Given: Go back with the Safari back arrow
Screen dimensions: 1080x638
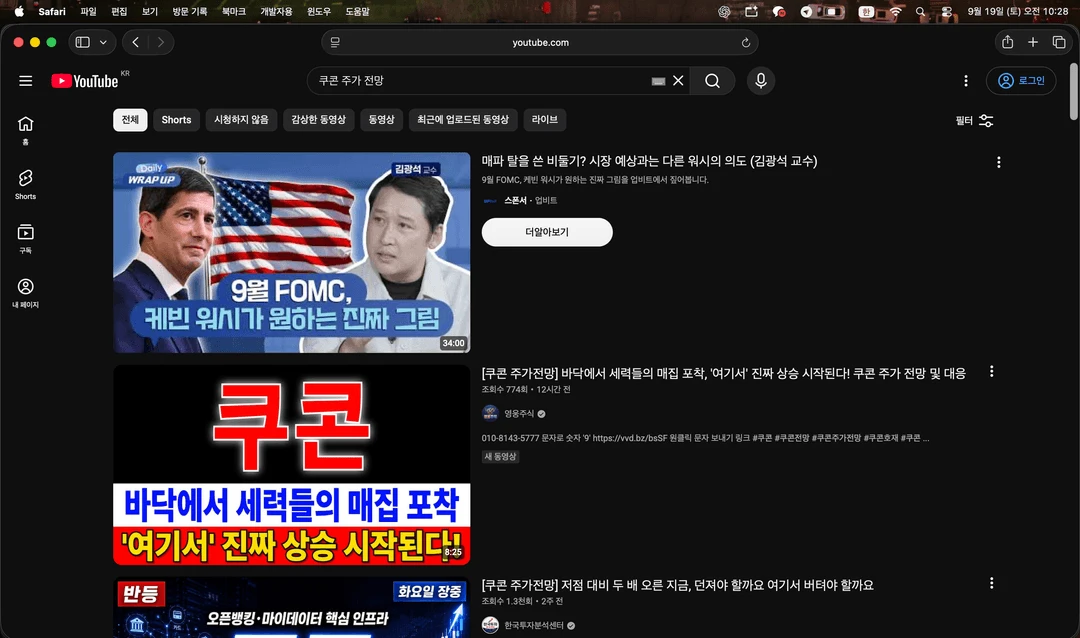Looking at the screenshot, I should [136, 42].
